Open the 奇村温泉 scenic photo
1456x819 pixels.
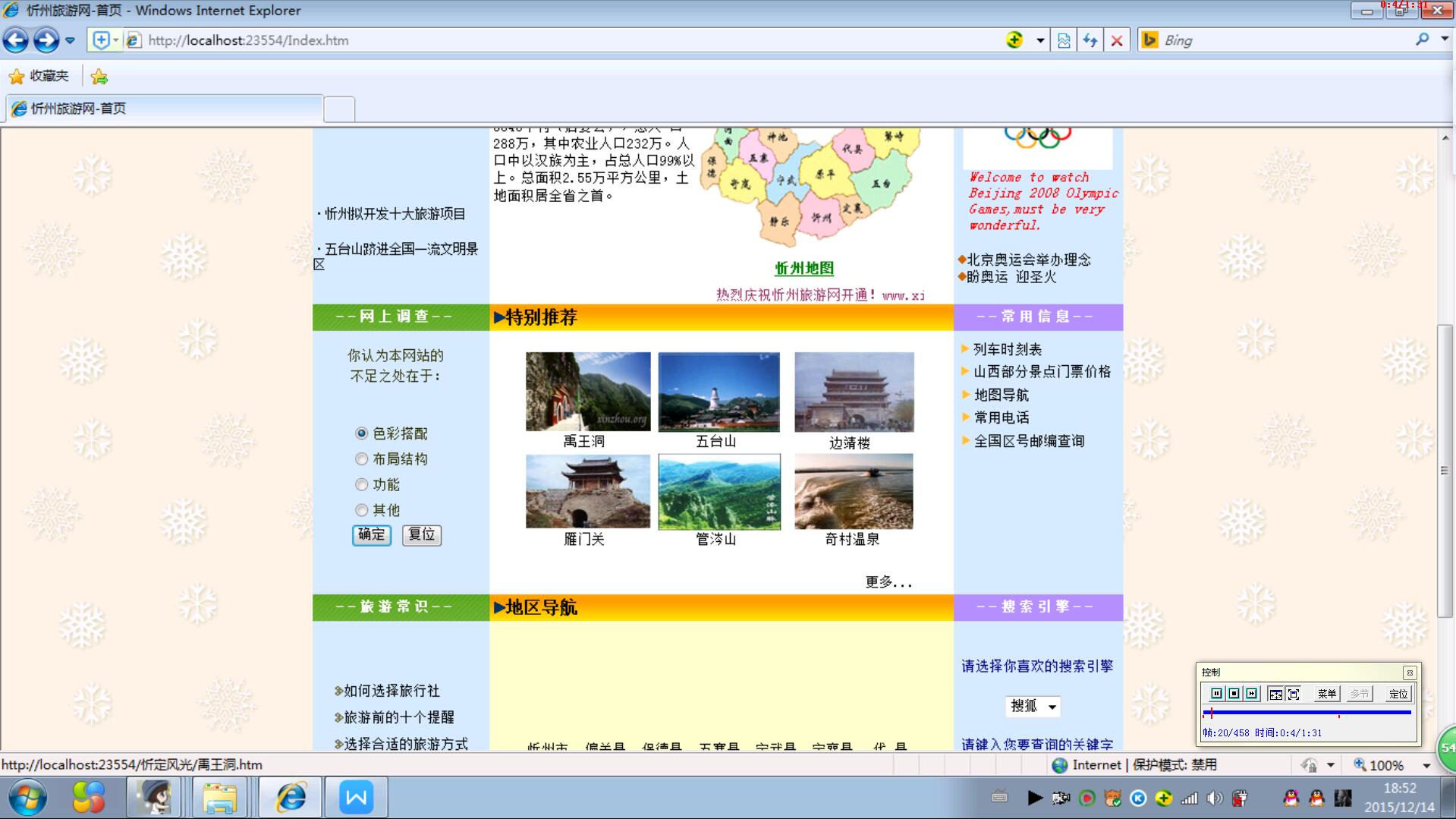[x=854, y=491]
